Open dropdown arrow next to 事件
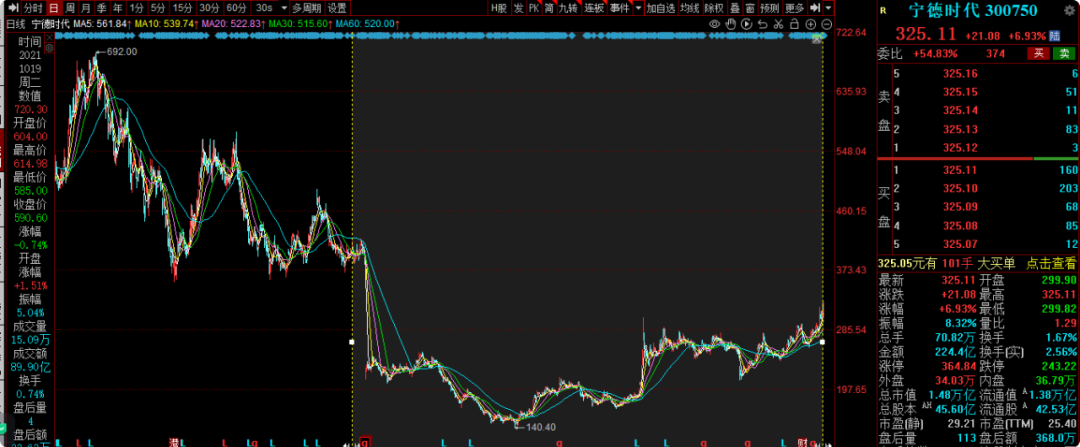 pyautogui.click(x=637, y=8)
